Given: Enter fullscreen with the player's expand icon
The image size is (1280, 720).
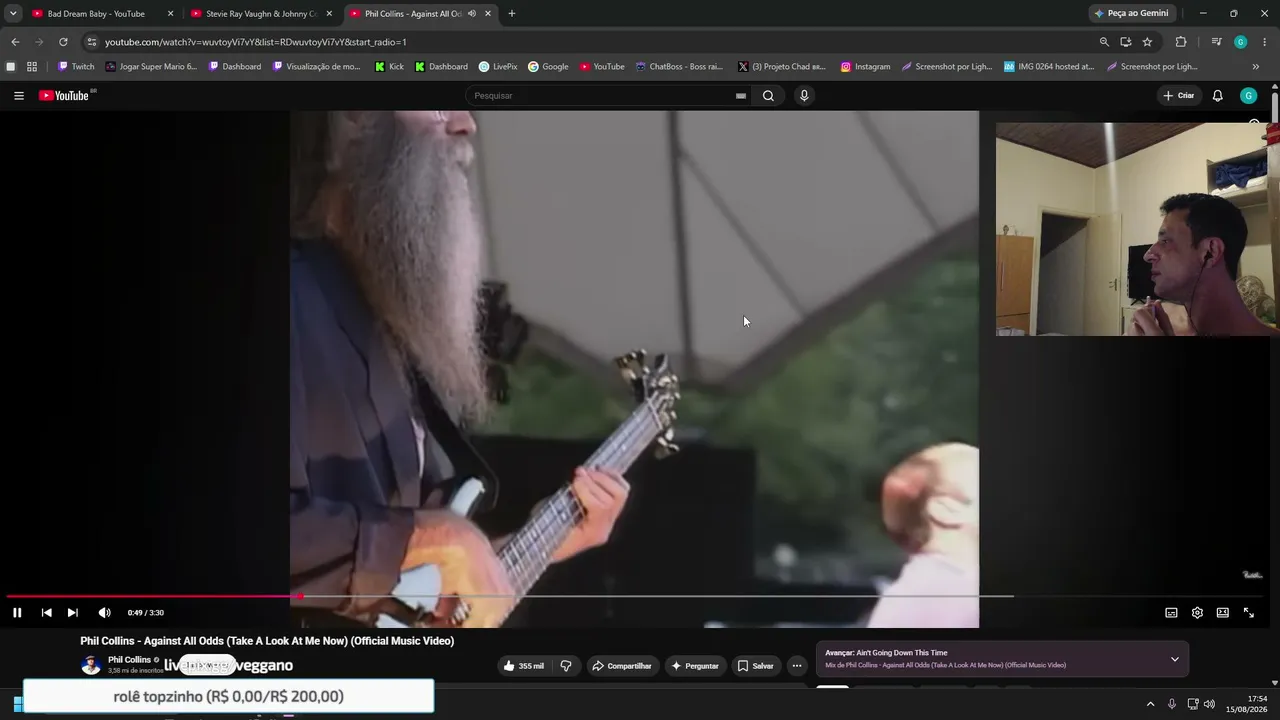Looking at the screenshot, I should point(1249,613).
